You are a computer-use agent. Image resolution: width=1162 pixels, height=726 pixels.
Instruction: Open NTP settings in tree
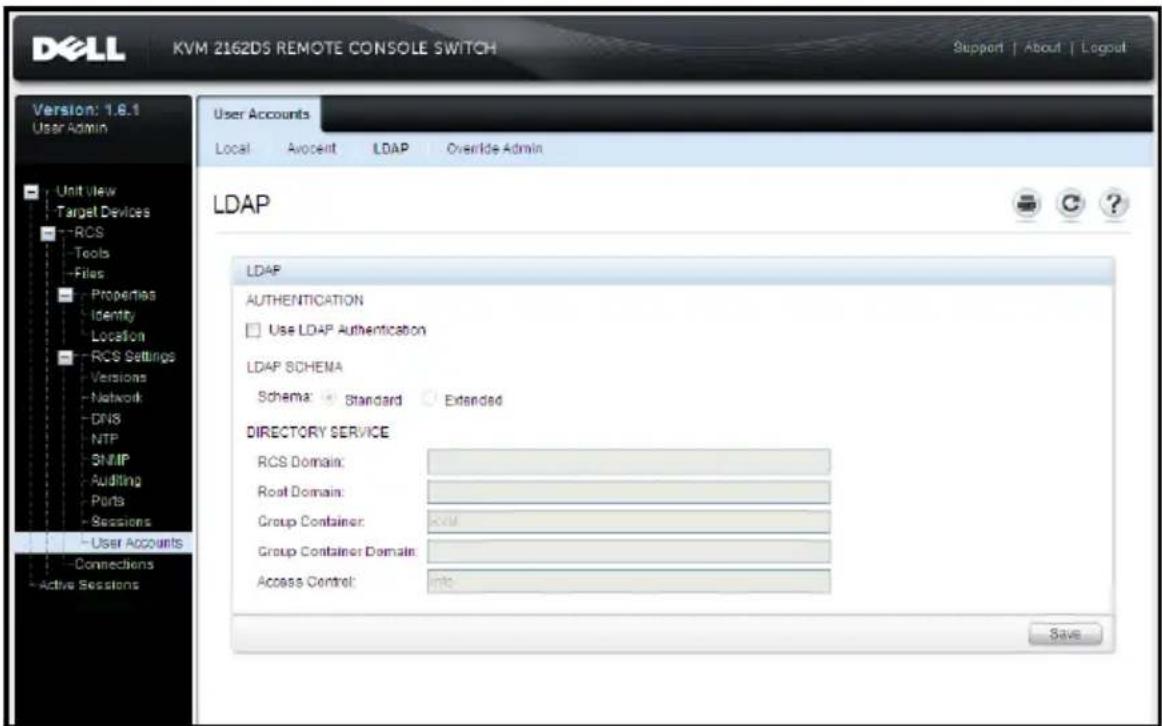105,439
